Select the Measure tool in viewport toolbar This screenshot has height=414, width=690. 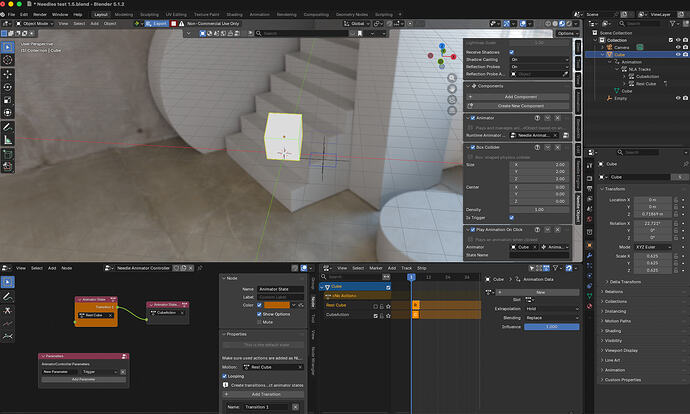point(8,140)
